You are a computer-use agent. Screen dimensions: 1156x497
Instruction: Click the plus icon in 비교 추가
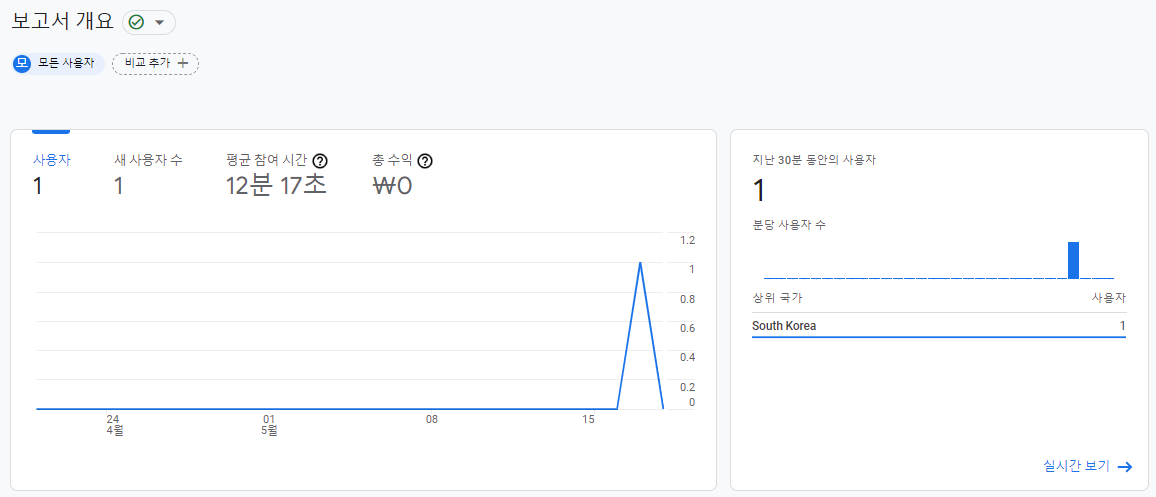(x=184, y=63)
